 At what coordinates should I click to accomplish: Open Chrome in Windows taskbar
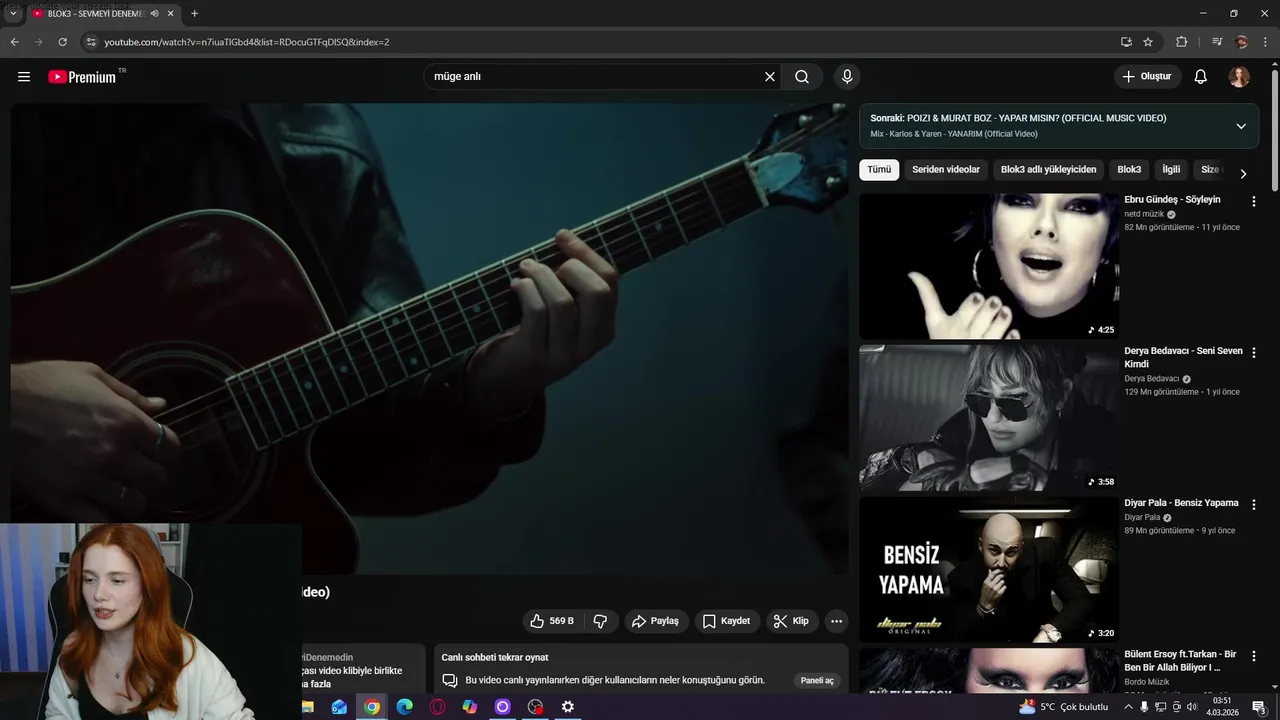[372, 707]
